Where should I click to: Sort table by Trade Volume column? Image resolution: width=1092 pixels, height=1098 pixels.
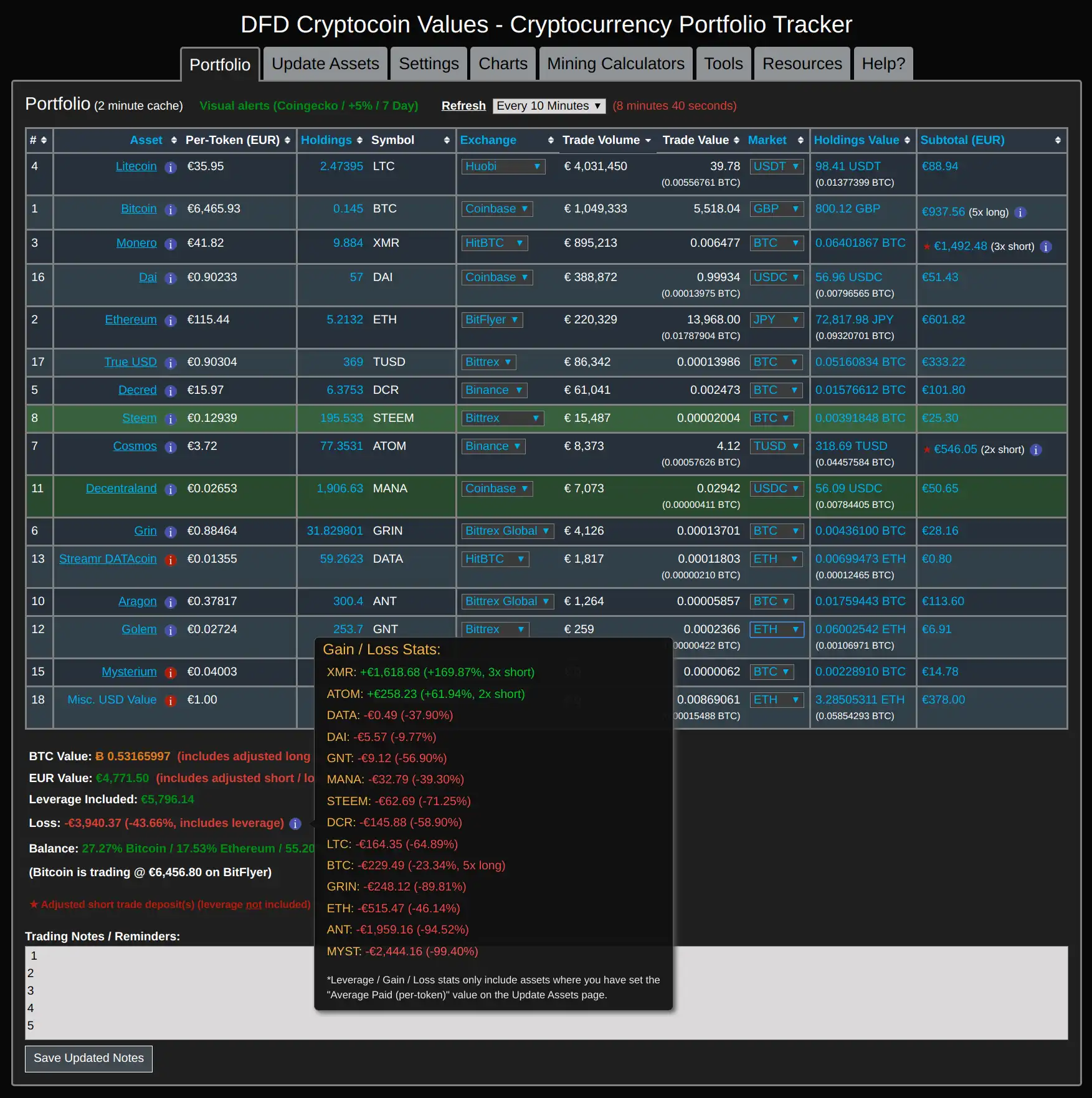click(x=607, y=140)
